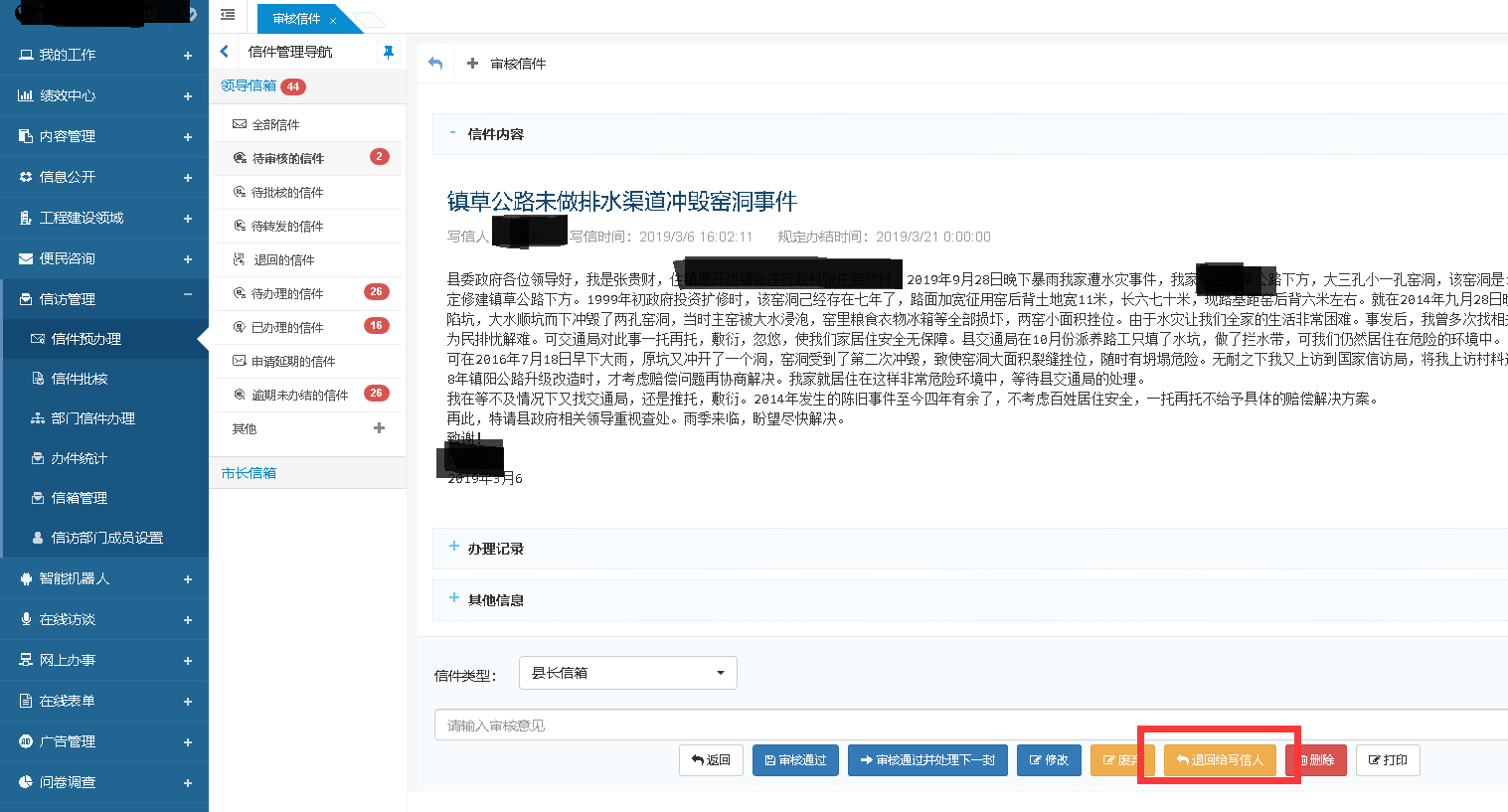The image size is (1508, 812).
Task: Click the reply arrow icon above letter
Action: (435, 63)
